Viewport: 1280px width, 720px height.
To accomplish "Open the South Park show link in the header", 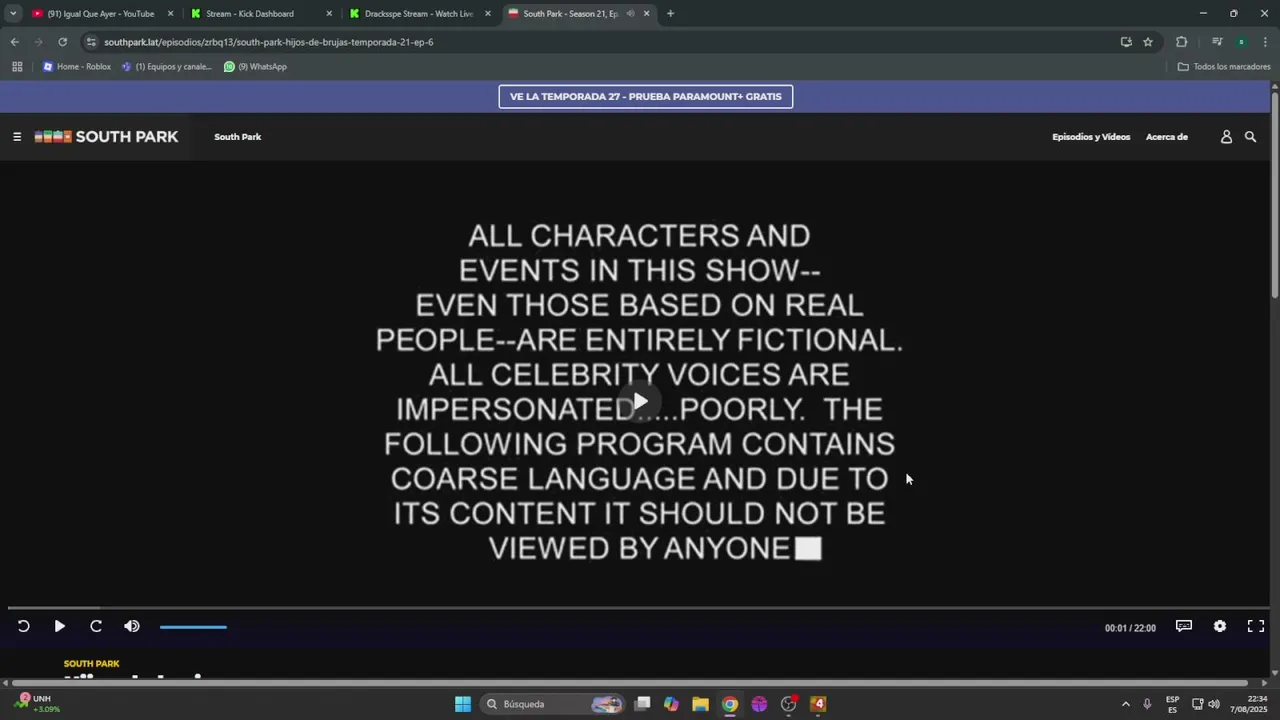I will point(237,137).
